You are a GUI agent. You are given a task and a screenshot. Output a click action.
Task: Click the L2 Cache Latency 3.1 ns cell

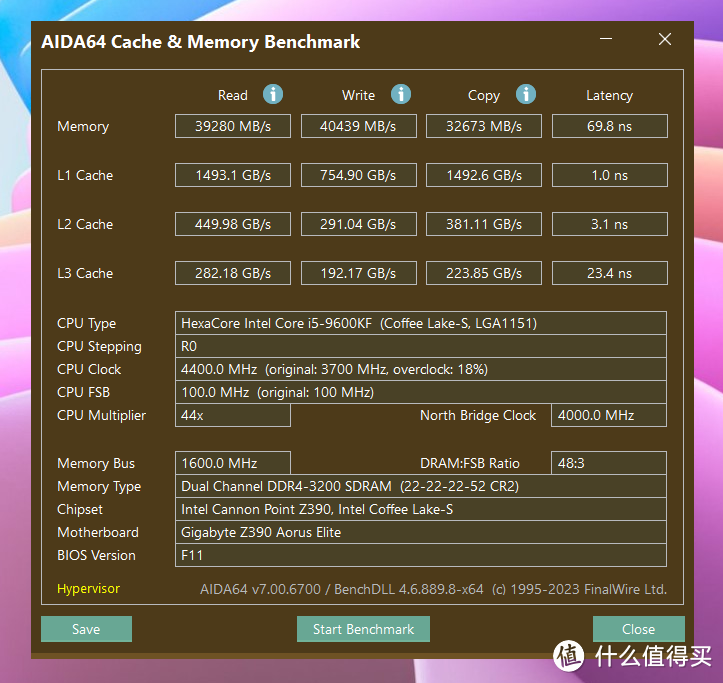click(x=610, y=224)
